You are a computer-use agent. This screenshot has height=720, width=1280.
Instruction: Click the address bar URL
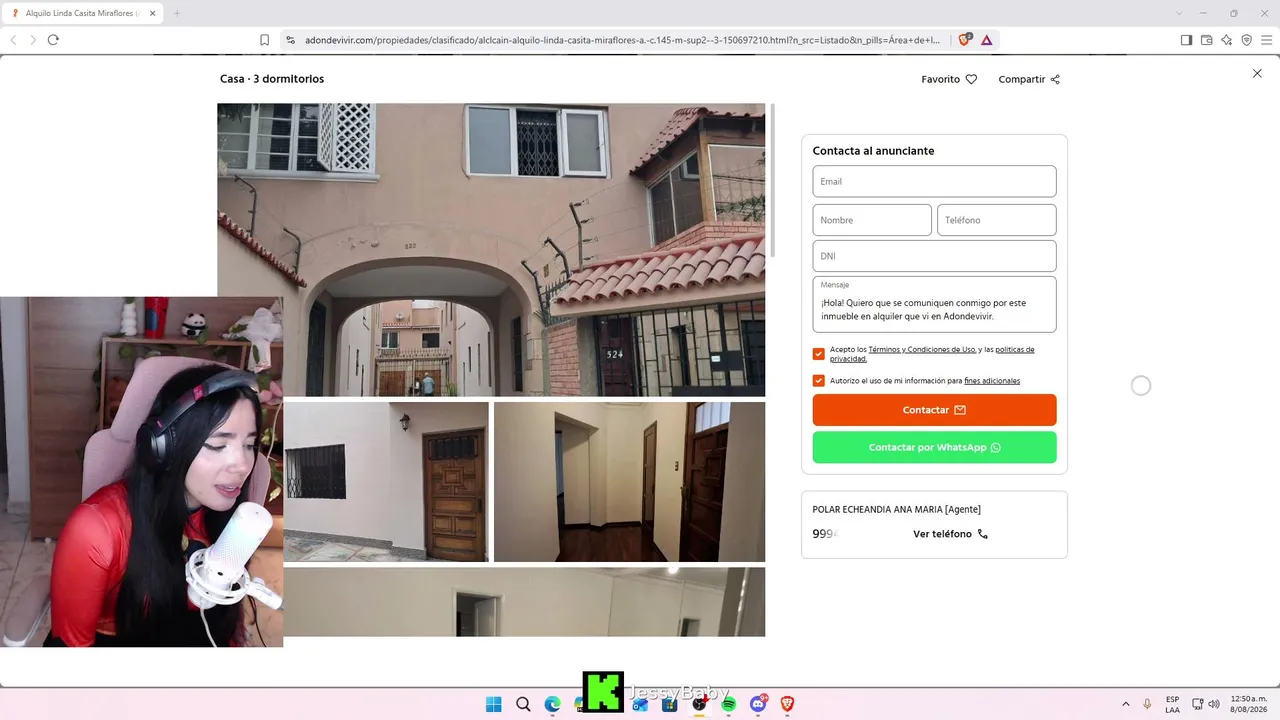tap(621, 40)
